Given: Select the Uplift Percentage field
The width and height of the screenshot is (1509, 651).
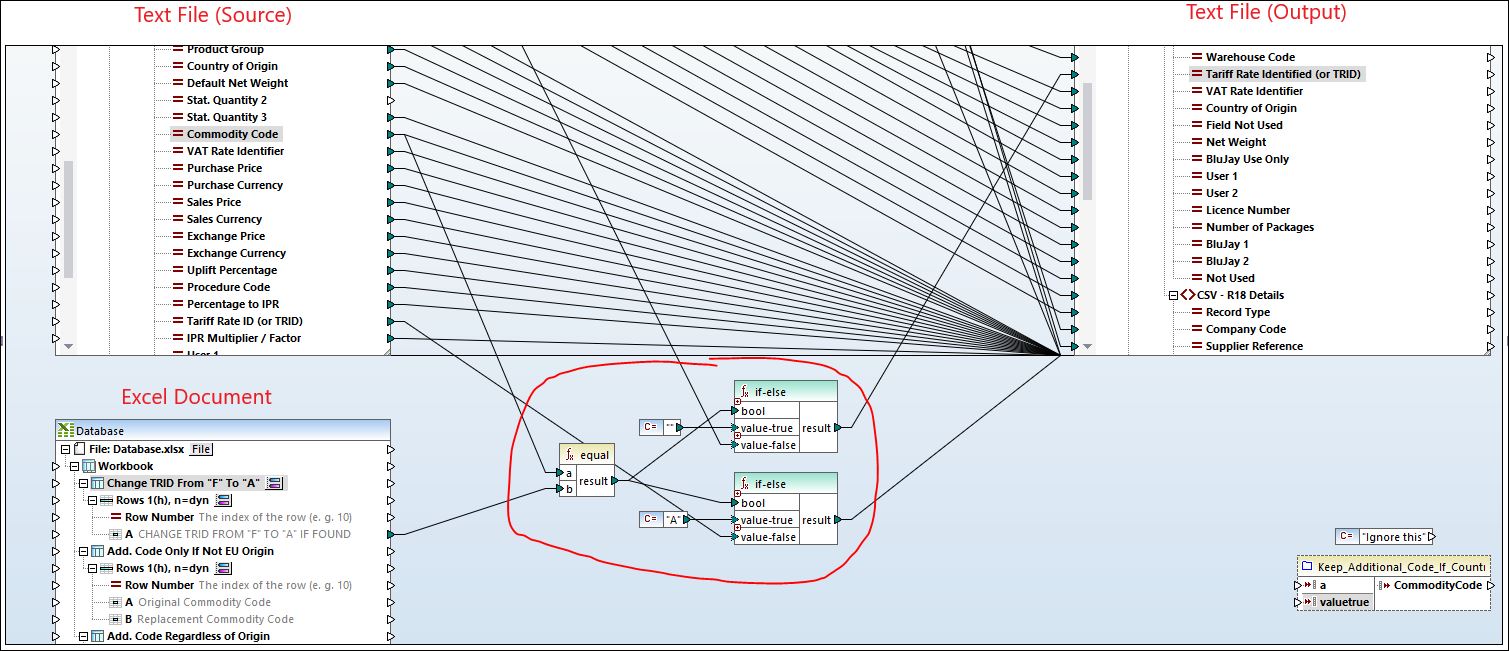Looking at the screenshot, I should pos(232,270).
